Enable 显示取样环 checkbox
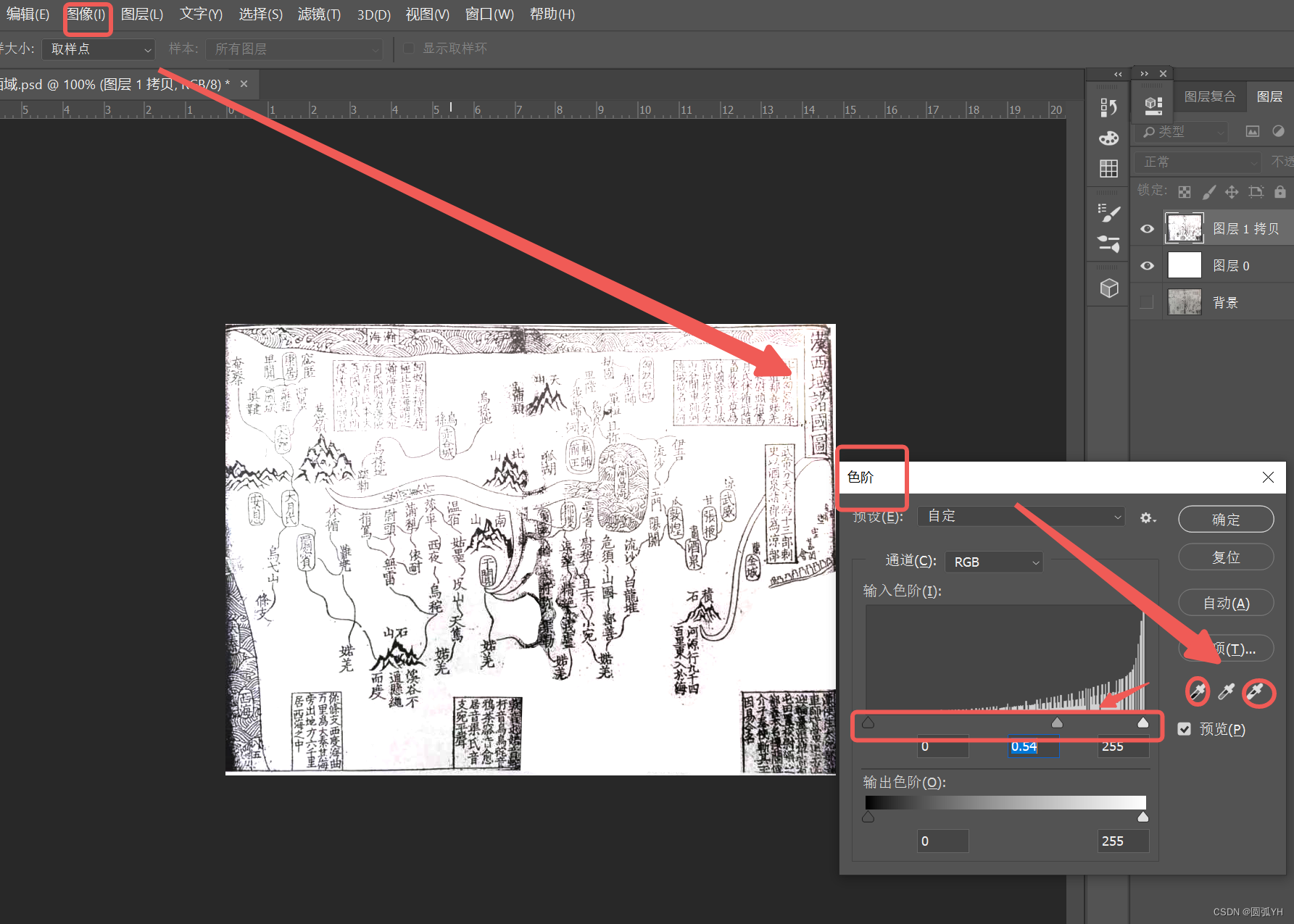The height and width of the screenshot is (924, 1294). click(x=409, y=49)
